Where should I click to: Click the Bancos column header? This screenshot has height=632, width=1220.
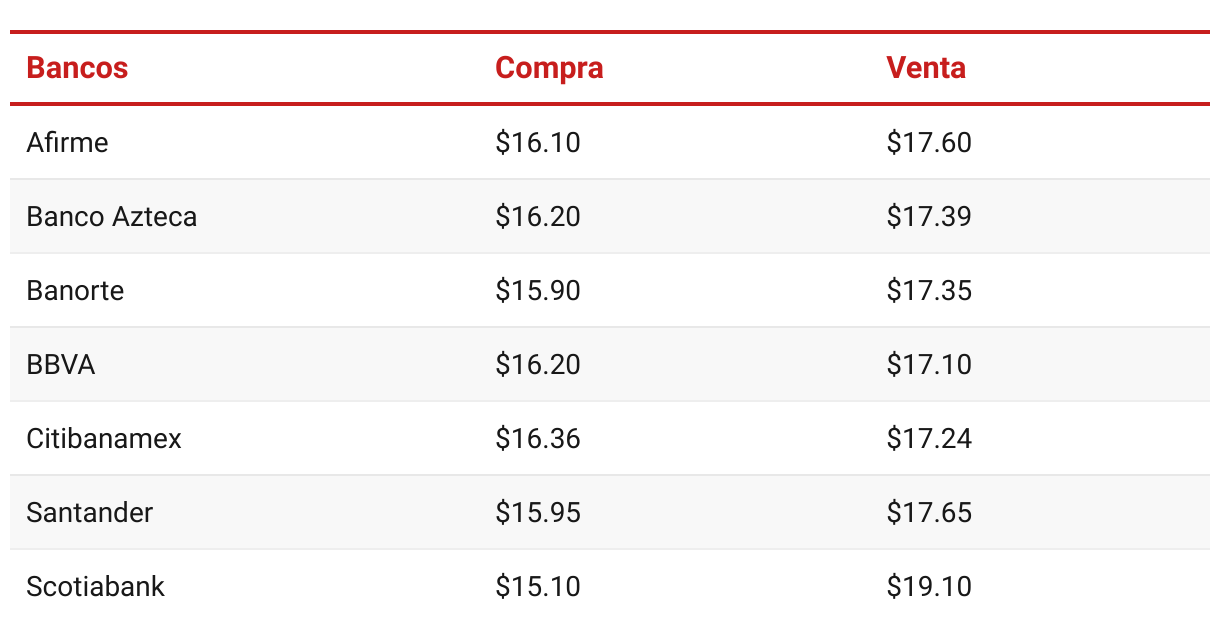[x=77, y=68]
